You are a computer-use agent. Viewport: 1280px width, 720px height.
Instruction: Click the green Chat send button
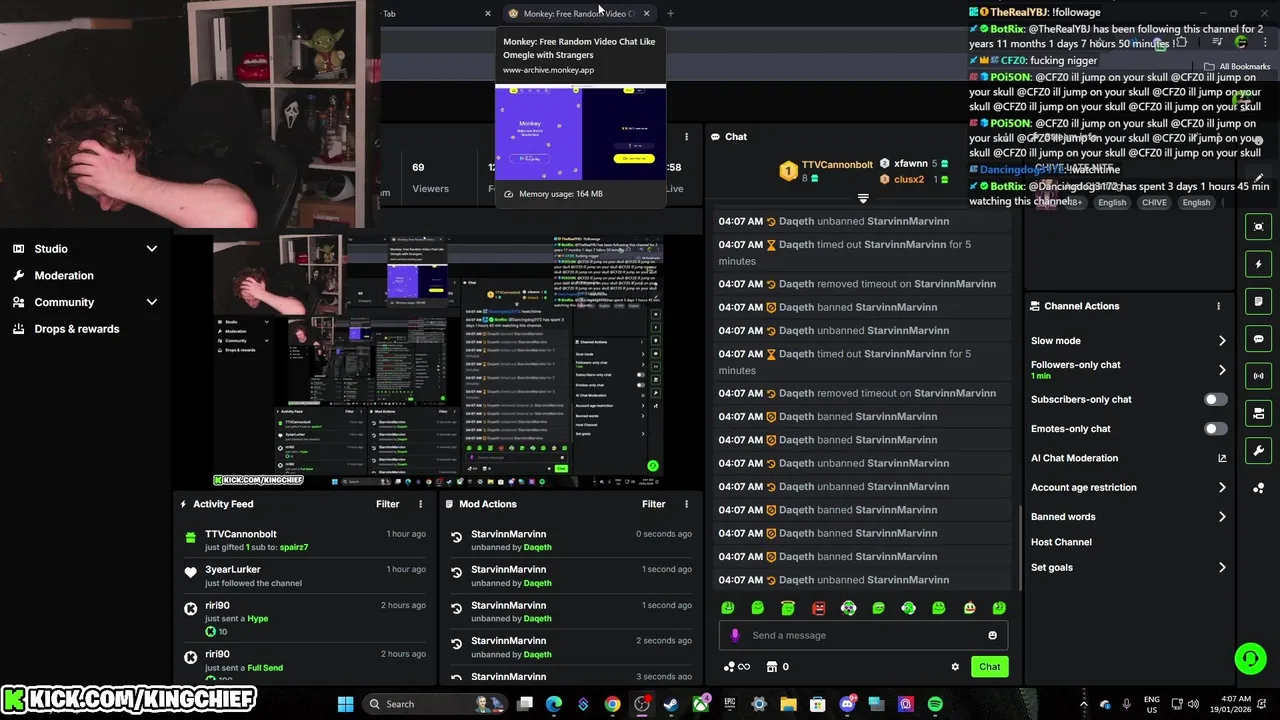click(989, 667)
